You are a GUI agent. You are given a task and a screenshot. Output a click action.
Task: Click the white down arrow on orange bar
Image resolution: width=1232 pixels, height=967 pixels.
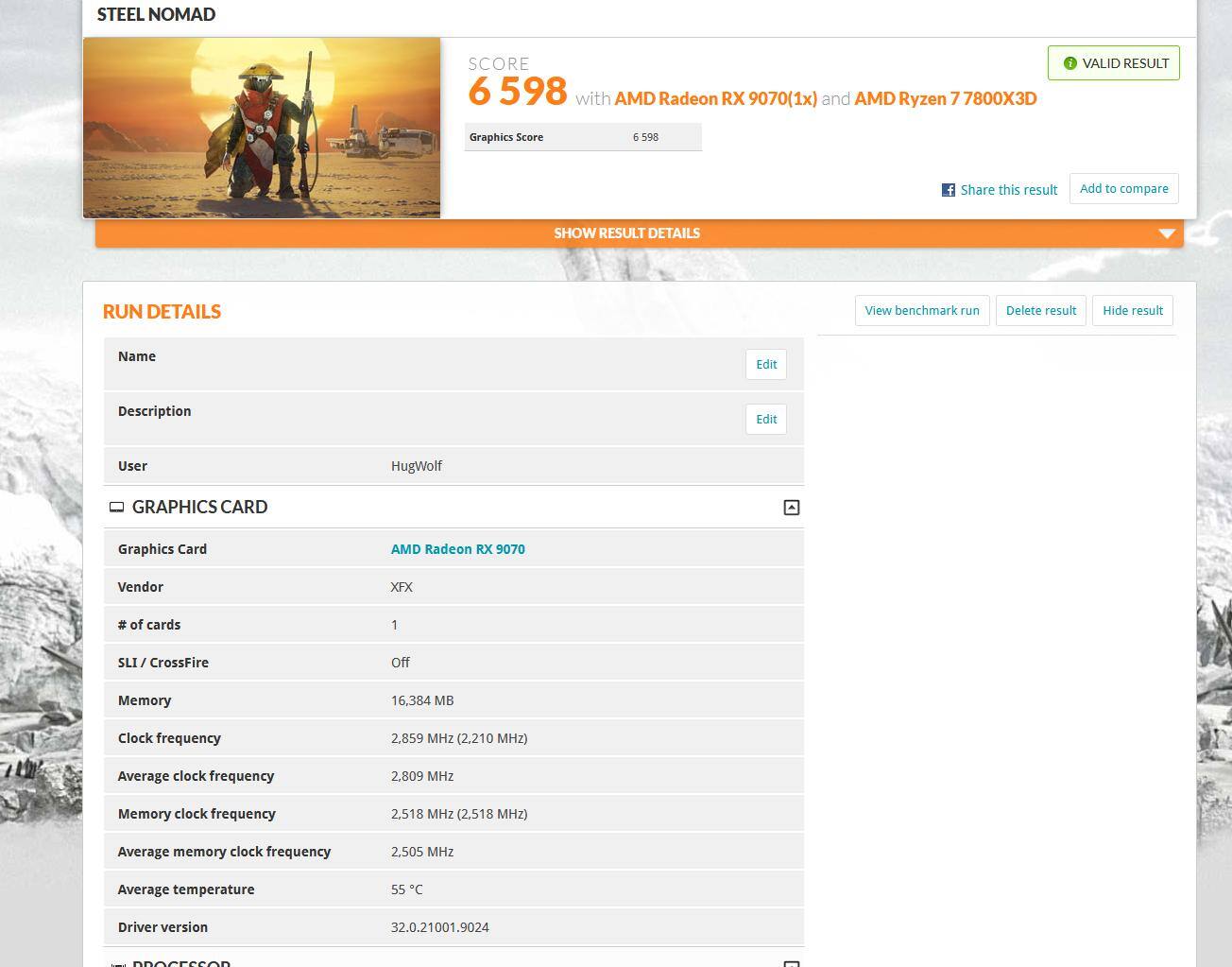[1167, 233]
